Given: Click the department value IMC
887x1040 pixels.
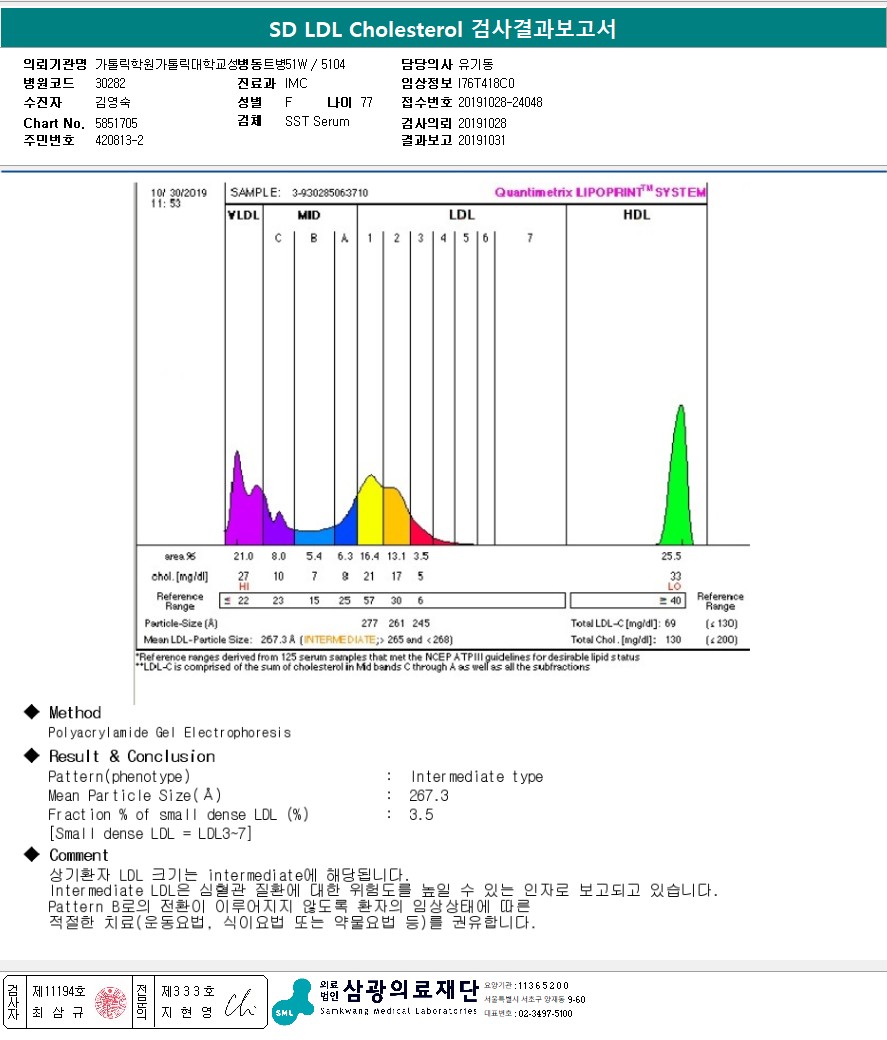Looking at the screenshot, I should point(296,83).
